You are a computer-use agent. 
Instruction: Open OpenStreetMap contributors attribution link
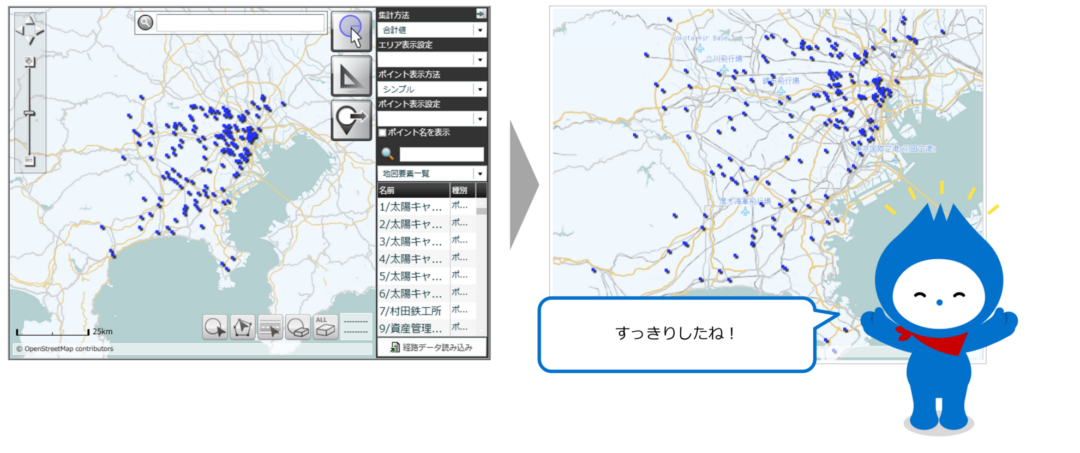[64, 349]
